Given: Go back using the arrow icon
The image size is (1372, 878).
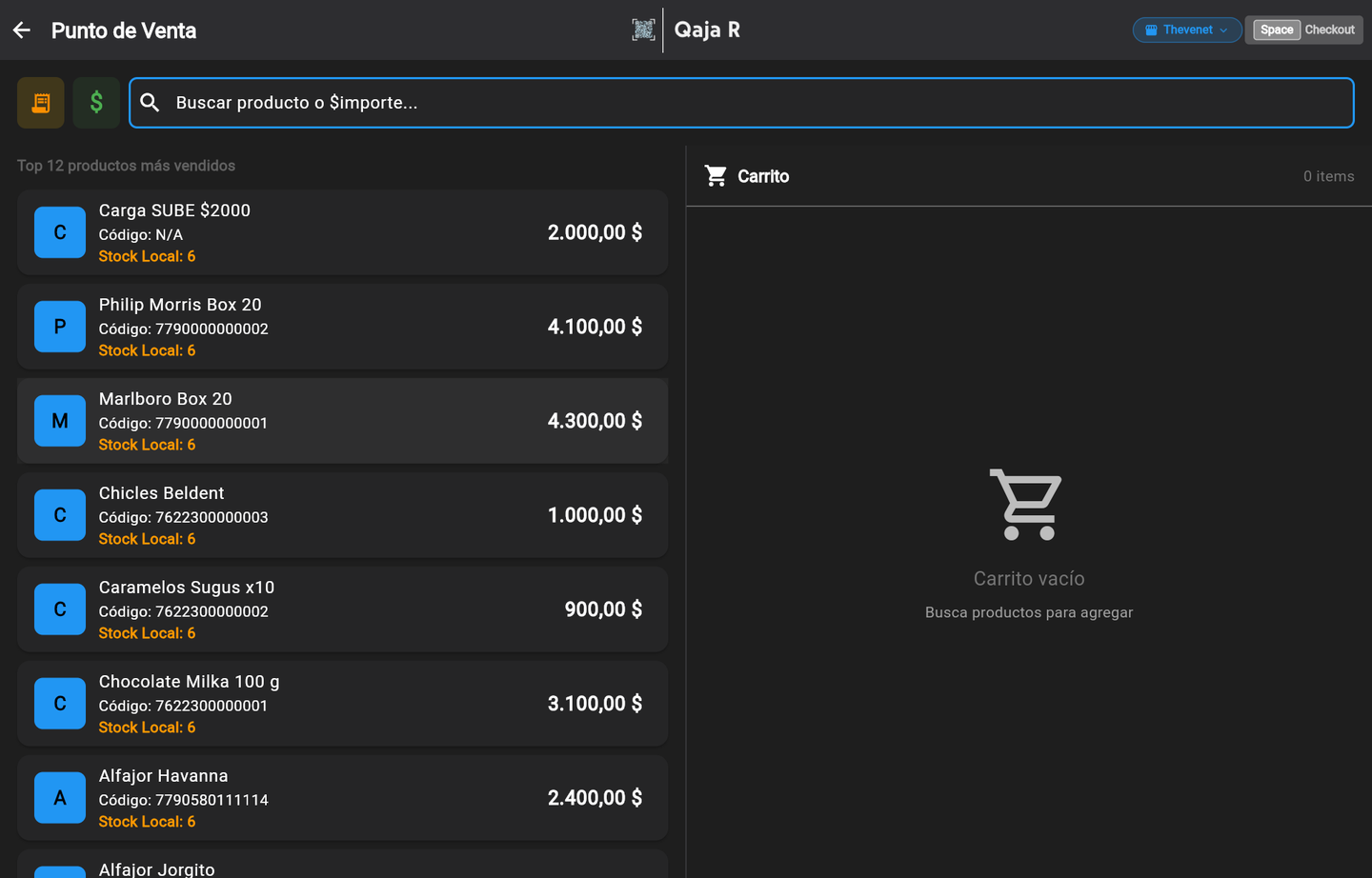Looking at the screenshot, I should point(22,30).
